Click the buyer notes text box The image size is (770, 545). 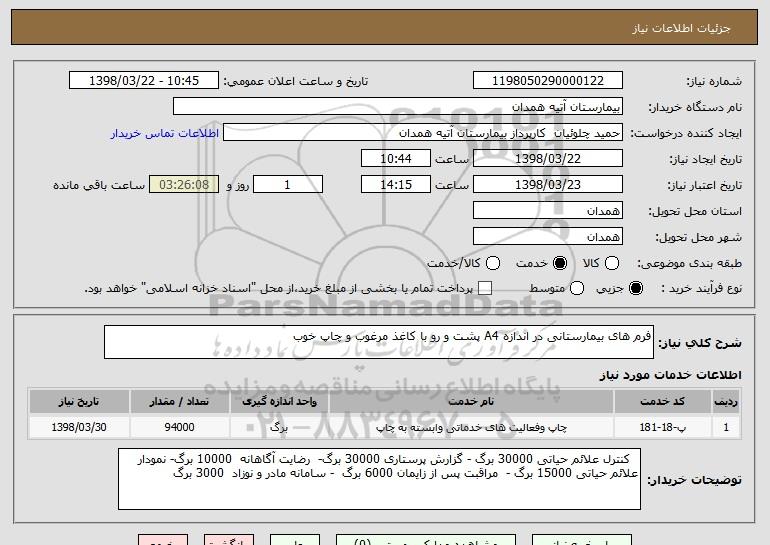[379, 479]
